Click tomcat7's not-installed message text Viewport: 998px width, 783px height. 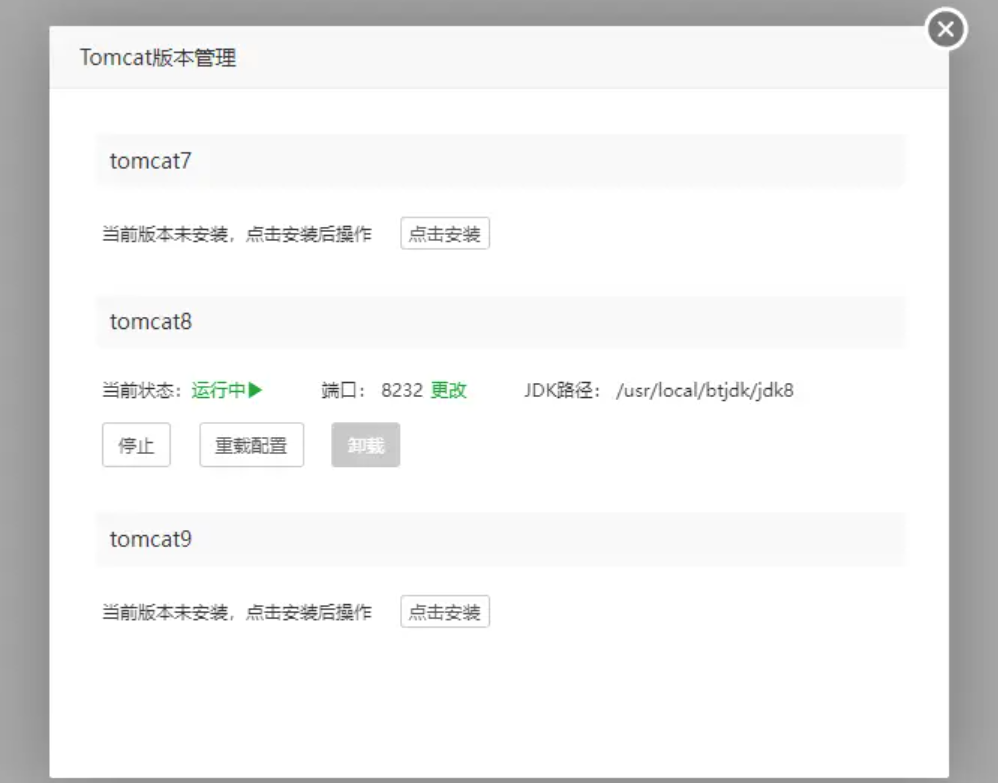coord(237,234)
